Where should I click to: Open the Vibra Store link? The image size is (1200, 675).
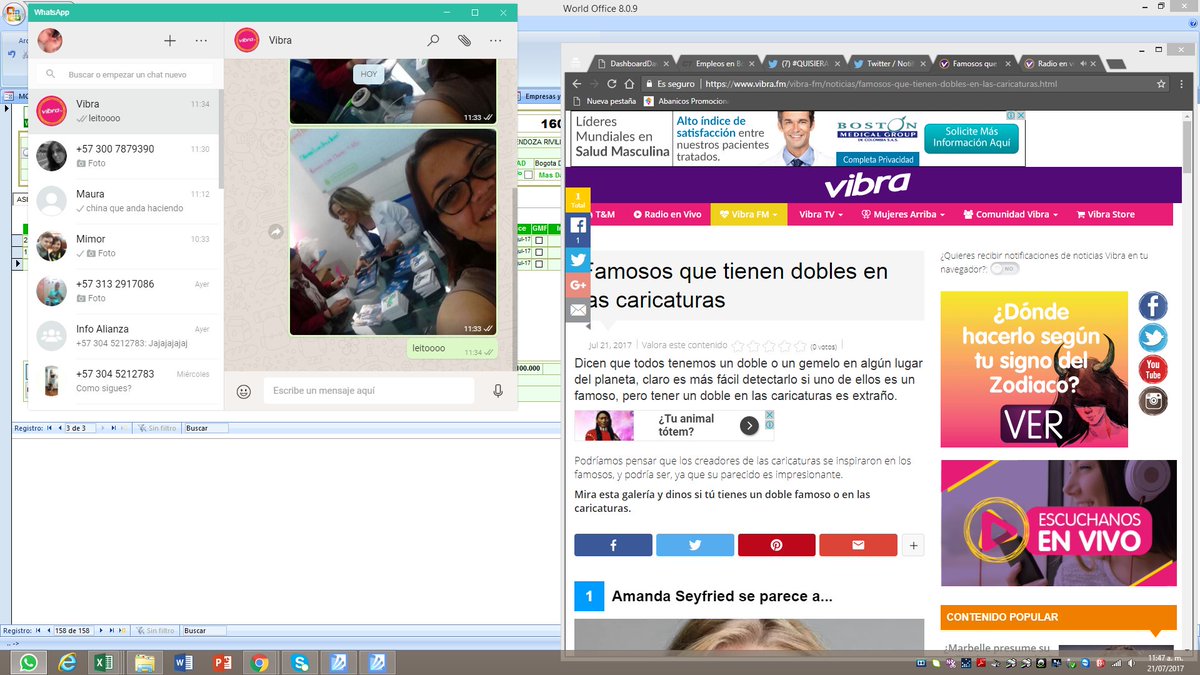(1106, 214)
